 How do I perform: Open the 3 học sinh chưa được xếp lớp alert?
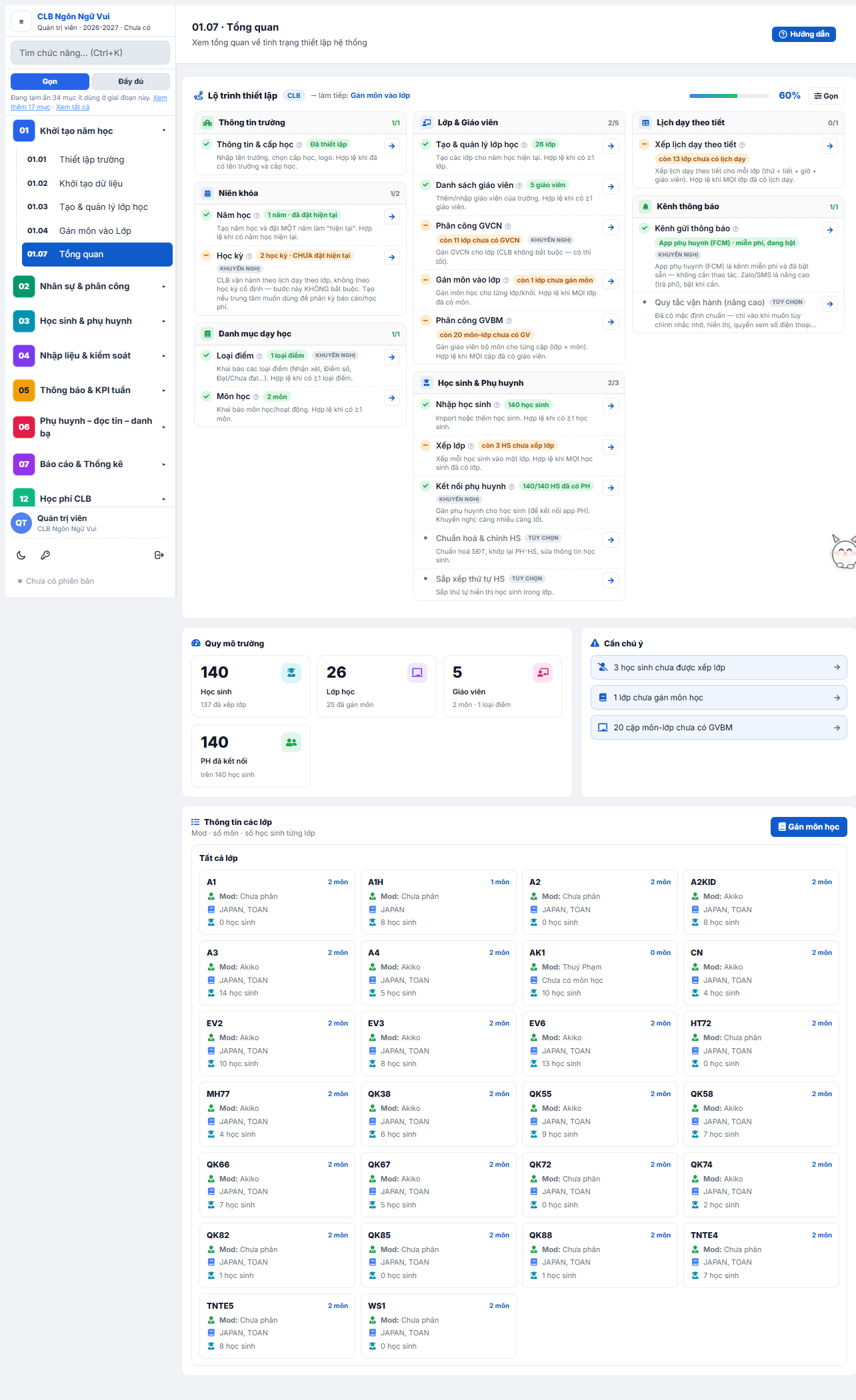coord(719,668)
